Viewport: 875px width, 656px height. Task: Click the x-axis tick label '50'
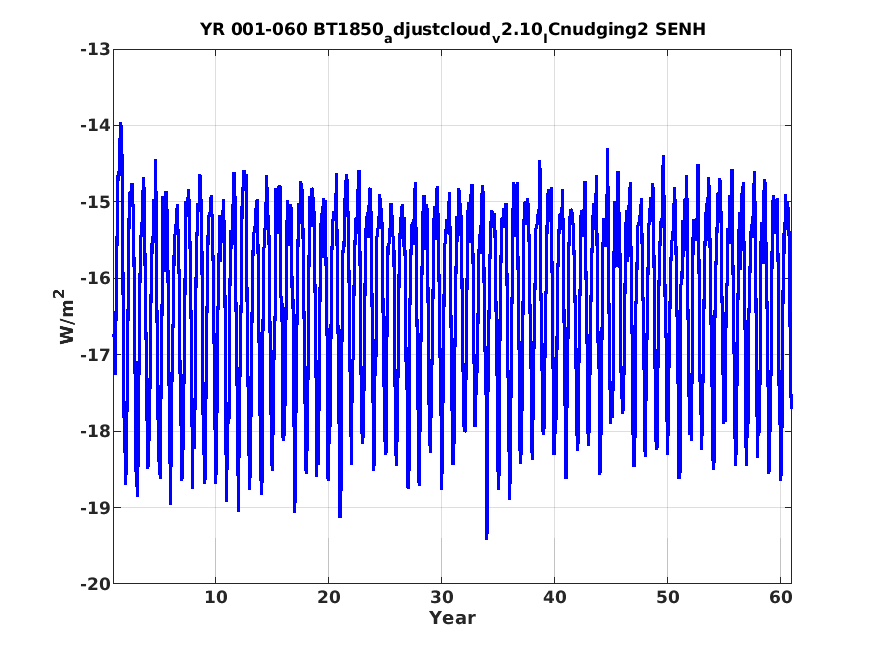(x=667, y=597)
